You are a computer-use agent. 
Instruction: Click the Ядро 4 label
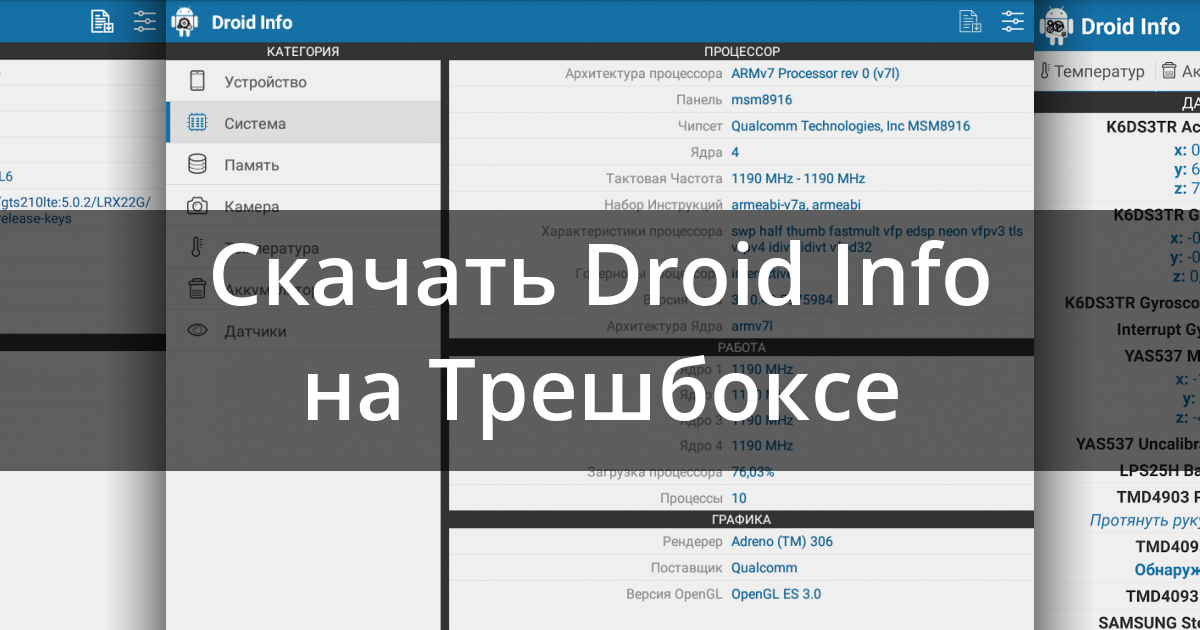[699, 445]
